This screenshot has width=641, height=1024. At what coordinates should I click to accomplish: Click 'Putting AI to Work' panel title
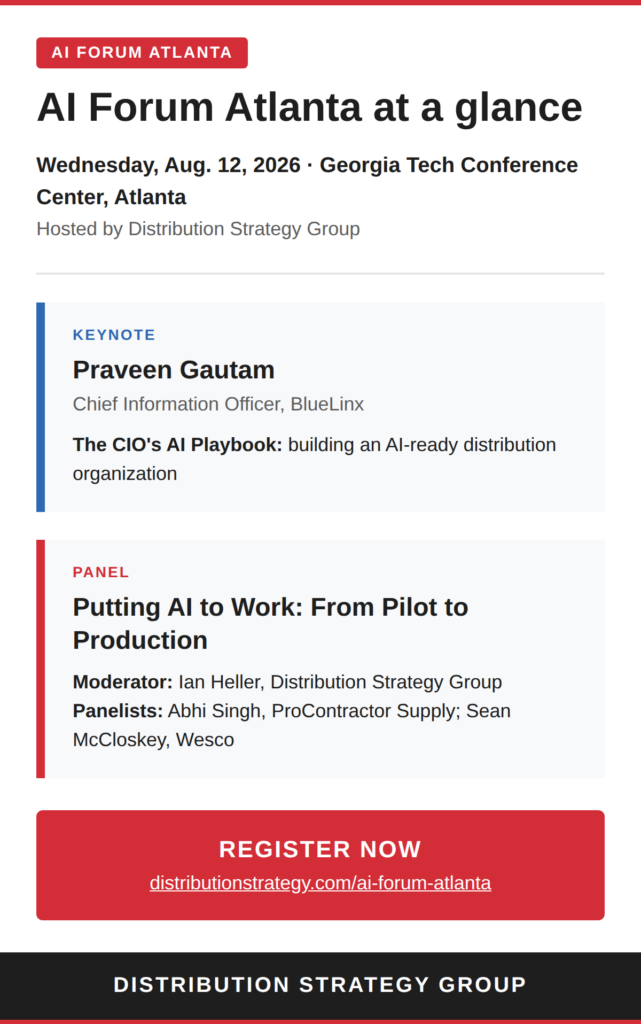[x=270, y=624]
